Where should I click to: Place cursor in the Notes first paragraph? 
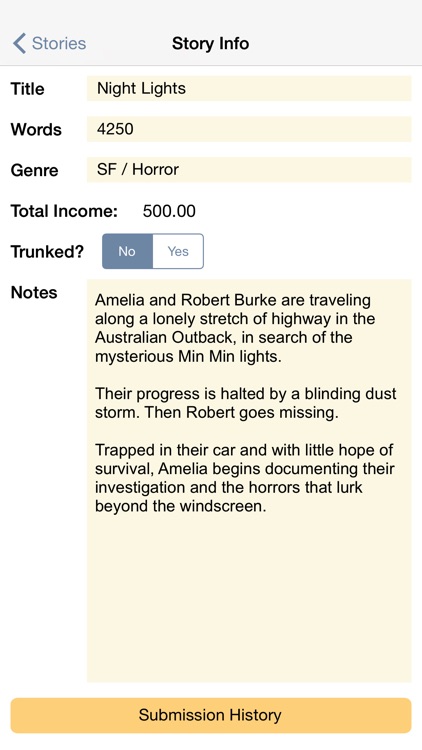234,328
